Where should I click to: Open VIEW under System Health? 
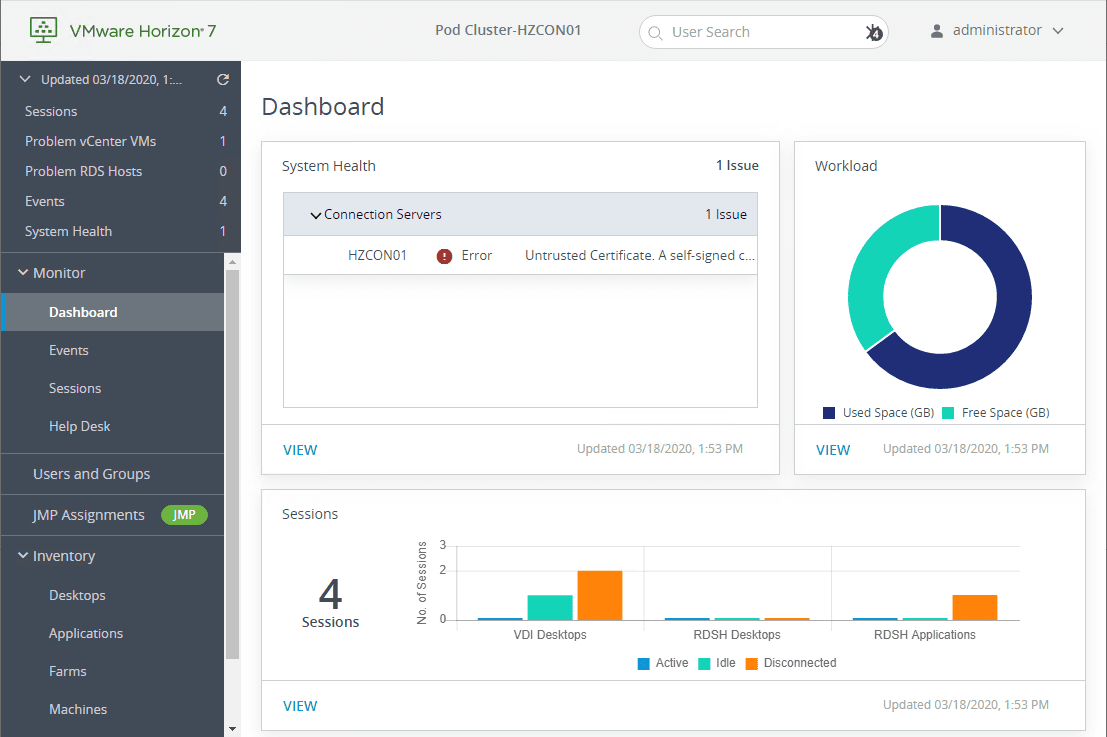point(300,449)
